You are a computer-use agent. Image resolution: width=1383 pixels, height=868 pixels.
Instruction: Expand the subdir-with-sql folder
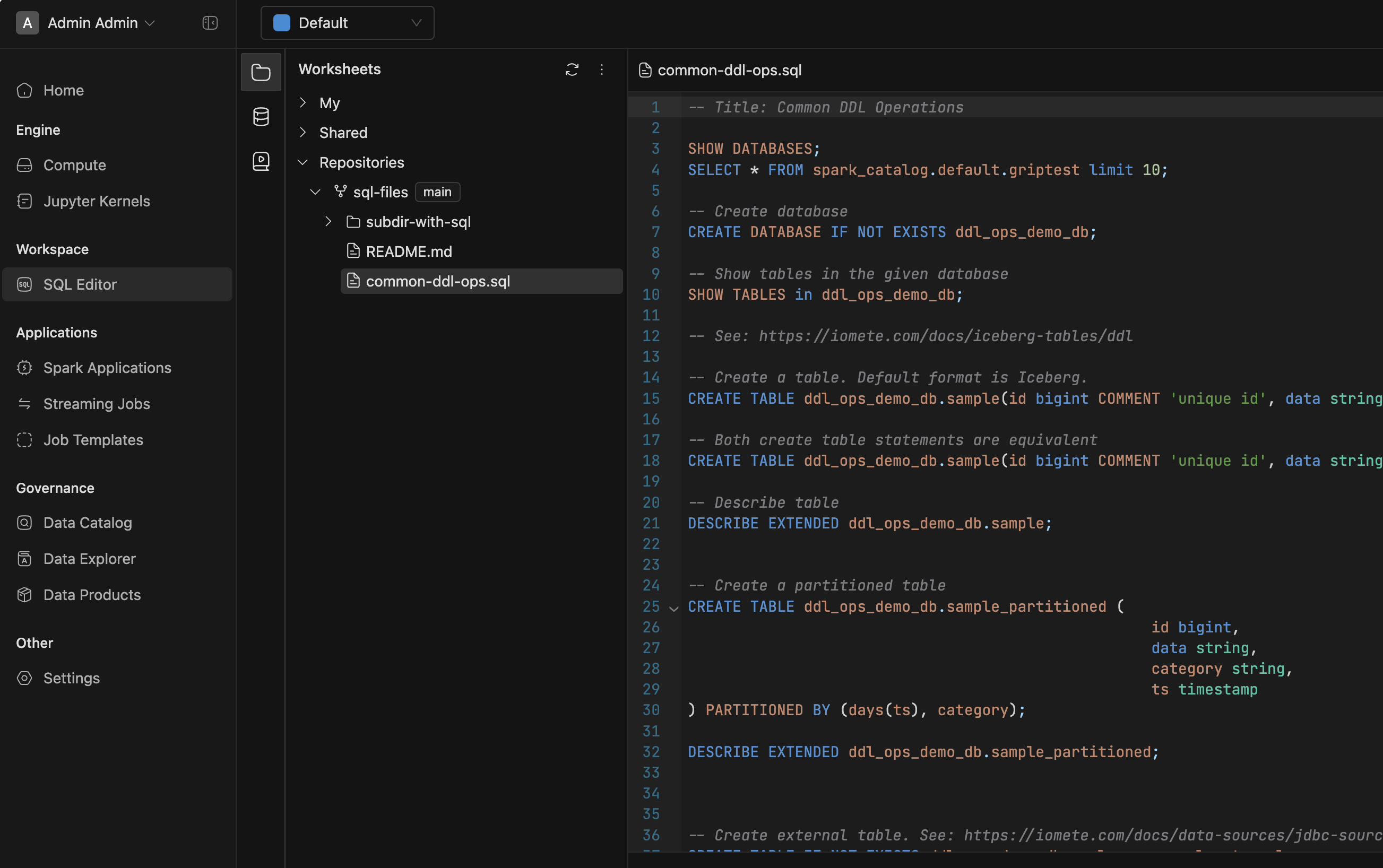tap(327, 221)
